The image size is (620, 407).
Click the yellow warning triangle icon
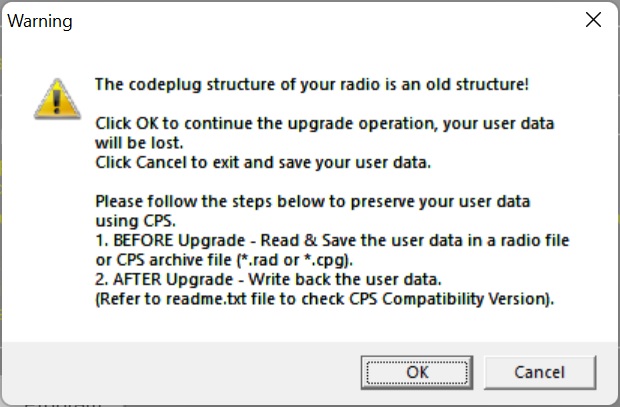[x=57, y=99]
